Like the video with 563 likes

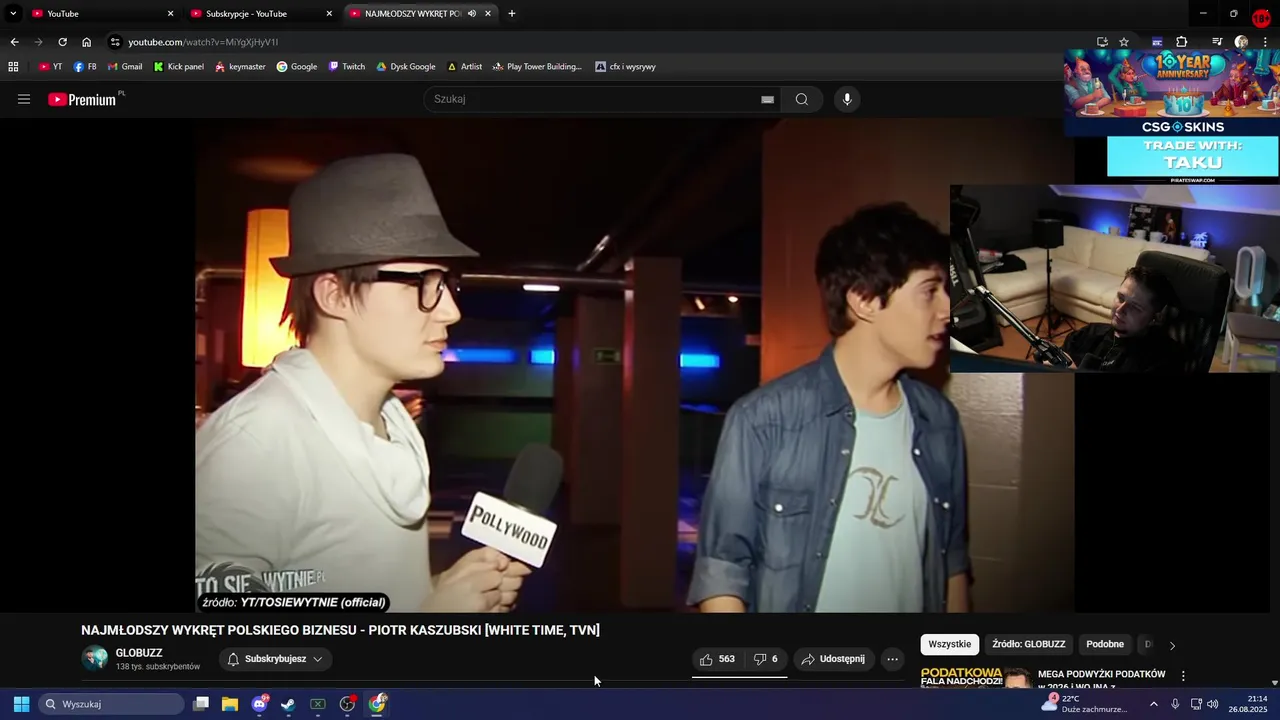pyautogui.click(x=717, y=659)
